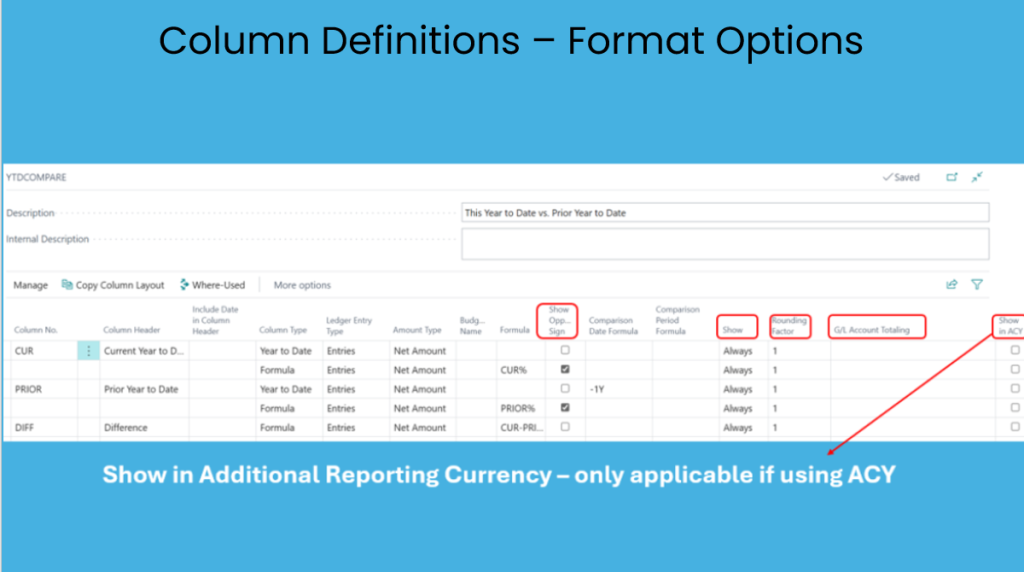Open Column Type dropdown showing Year to Date

click(x=285, y=351)
